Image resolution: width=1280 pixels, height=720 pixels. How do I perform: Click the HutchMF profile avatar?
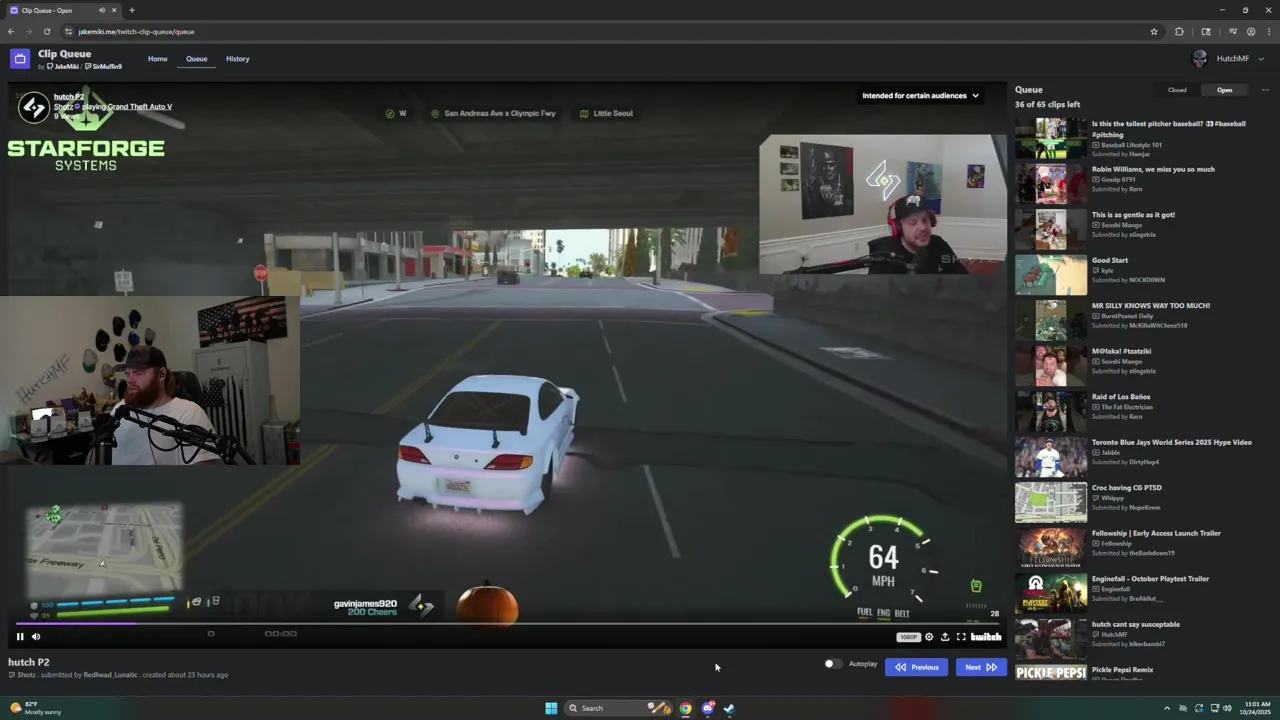coord(1200,59)
